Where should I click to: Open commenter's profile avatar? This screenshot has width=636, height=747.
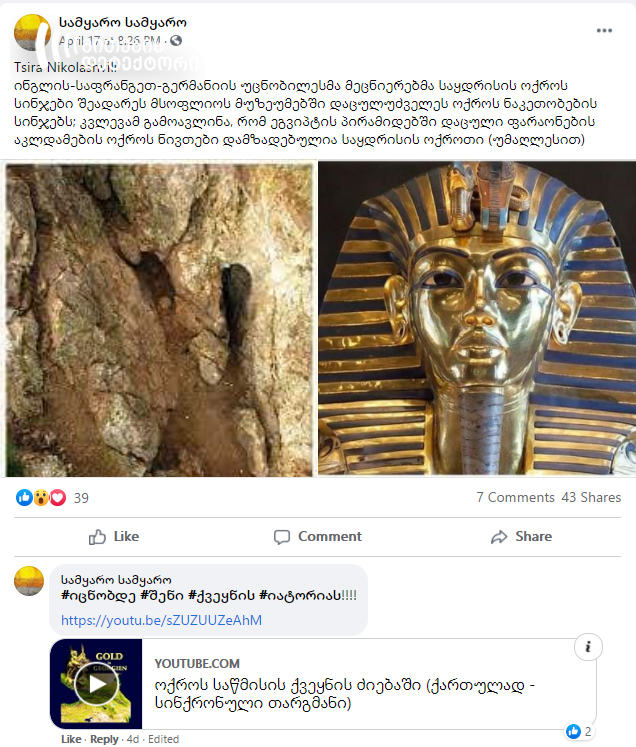coord(29,581)
